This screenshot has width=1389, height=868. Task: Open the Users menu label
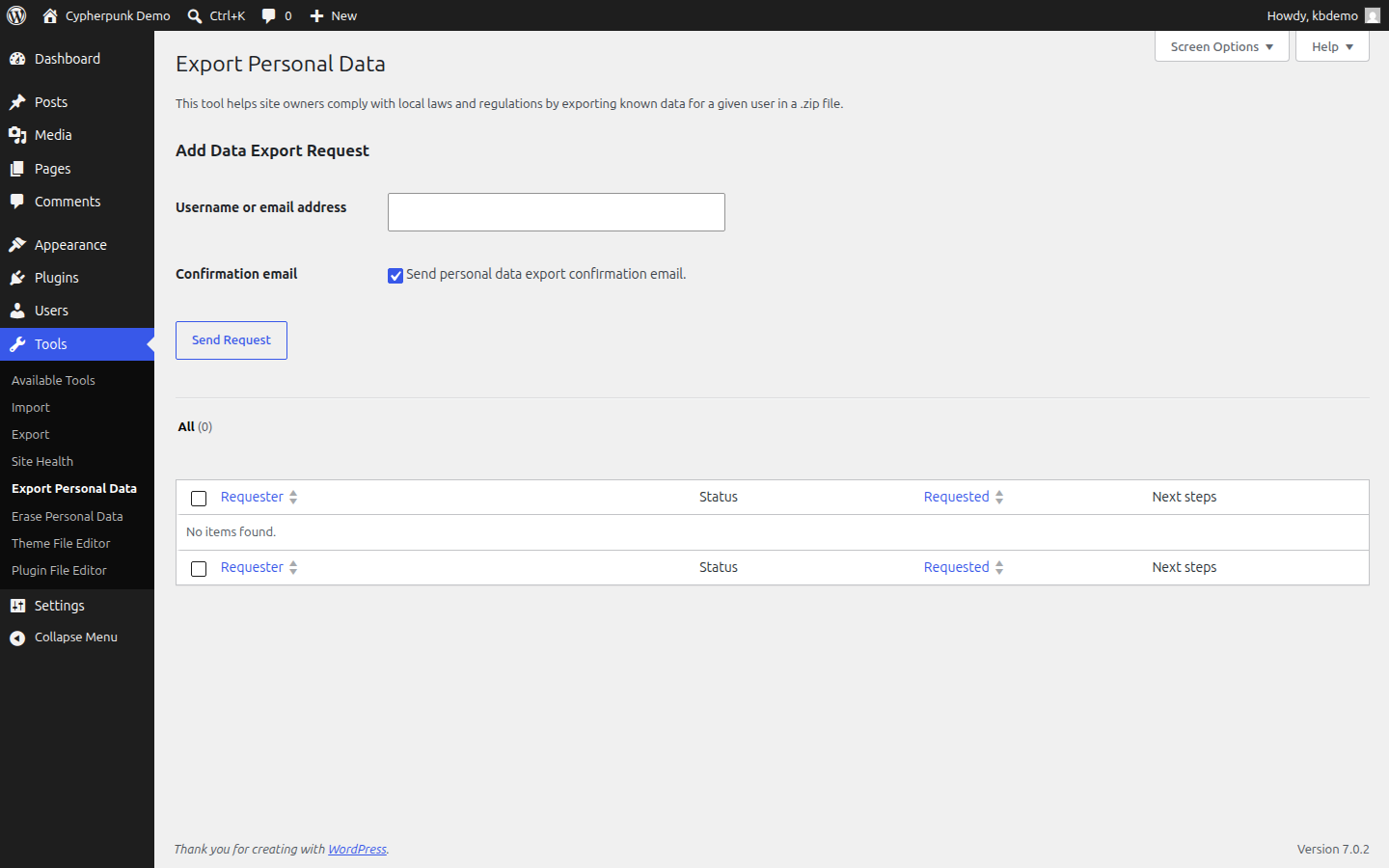coord(51,311)
